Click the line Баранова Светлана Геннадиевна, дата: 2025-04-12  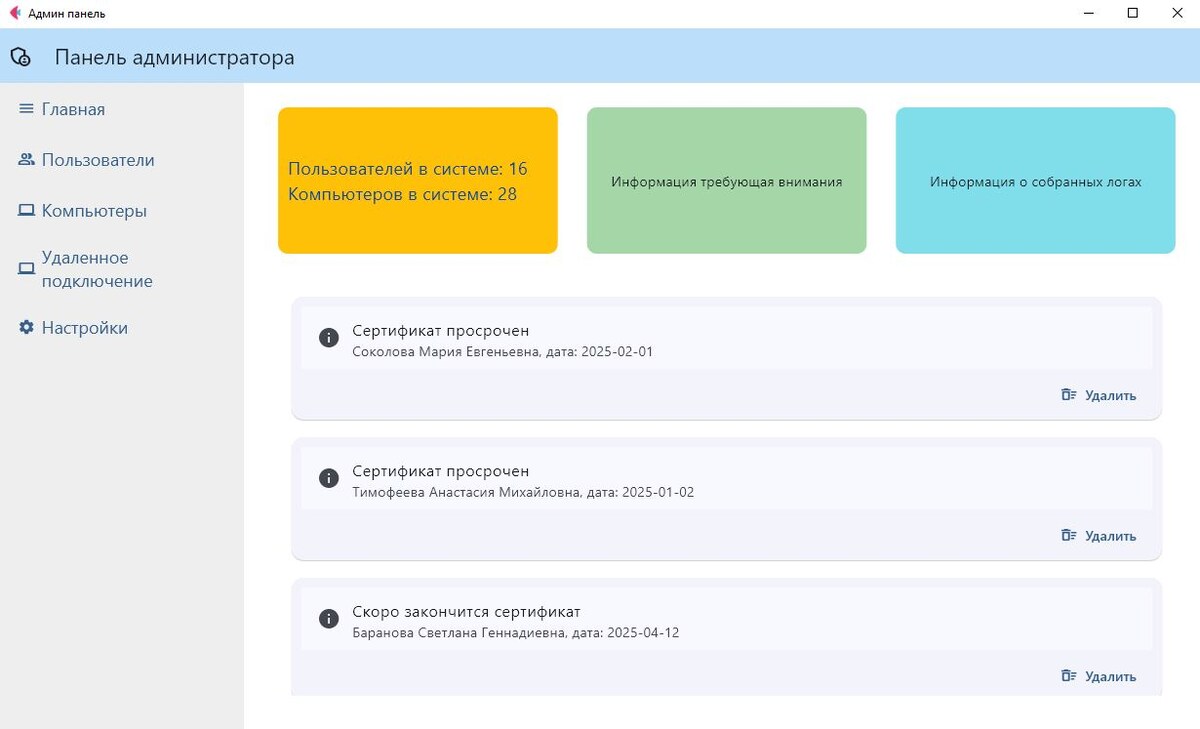pyautogui.click(x=516, y=633)
